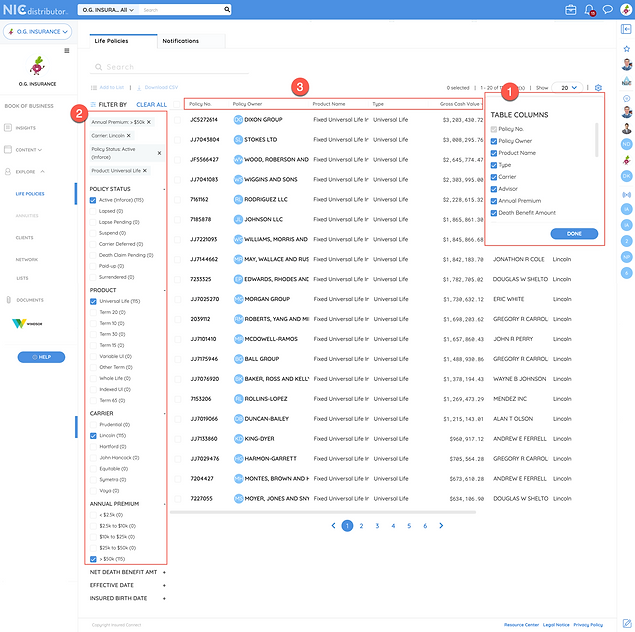This screenshot has height=632, width=635.
Task: Click the edit note icon at bottom right
Action: point(626,623)
